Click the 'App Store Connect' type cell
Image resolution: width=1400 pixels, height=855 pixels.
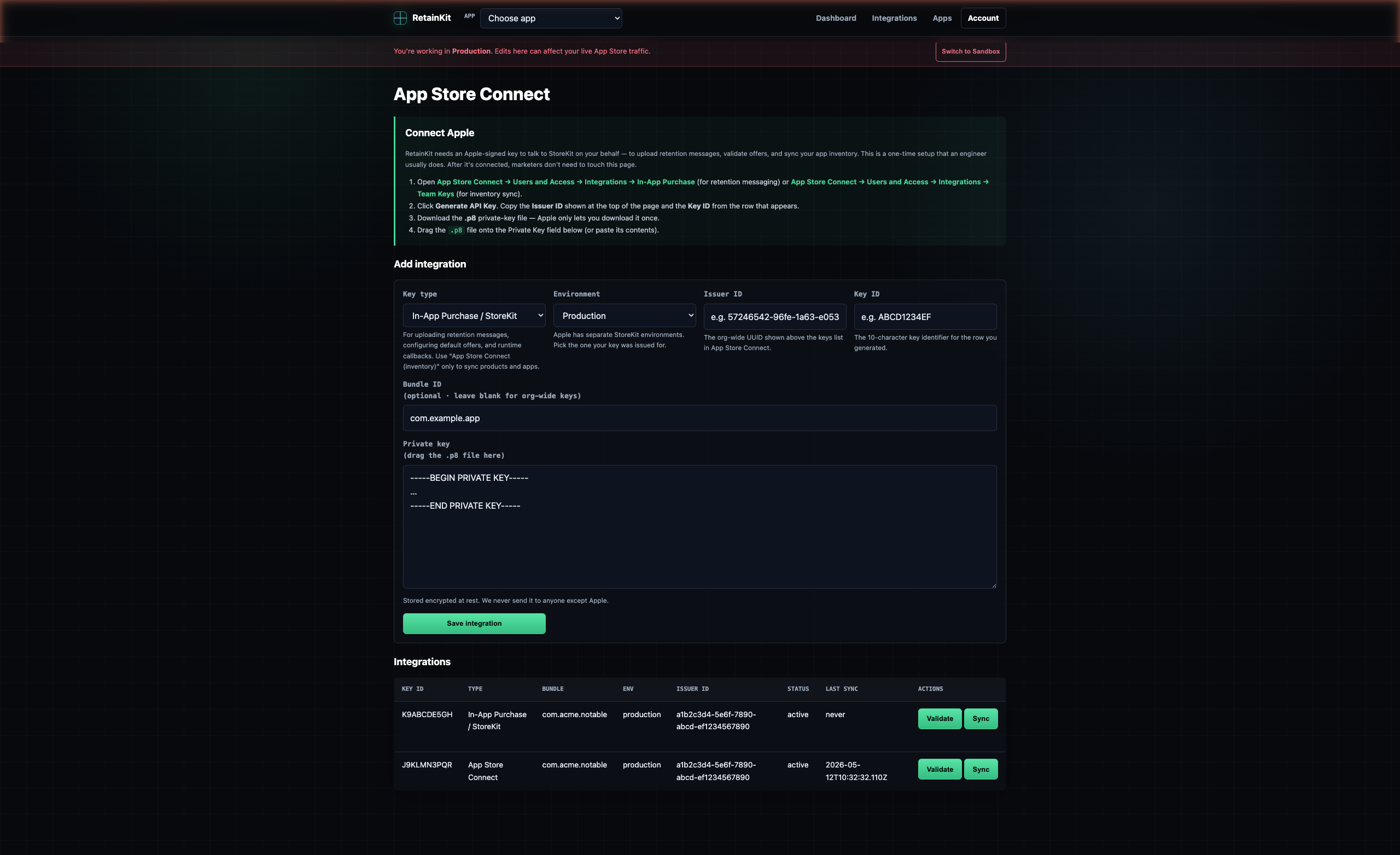click(x=485, y=771)
